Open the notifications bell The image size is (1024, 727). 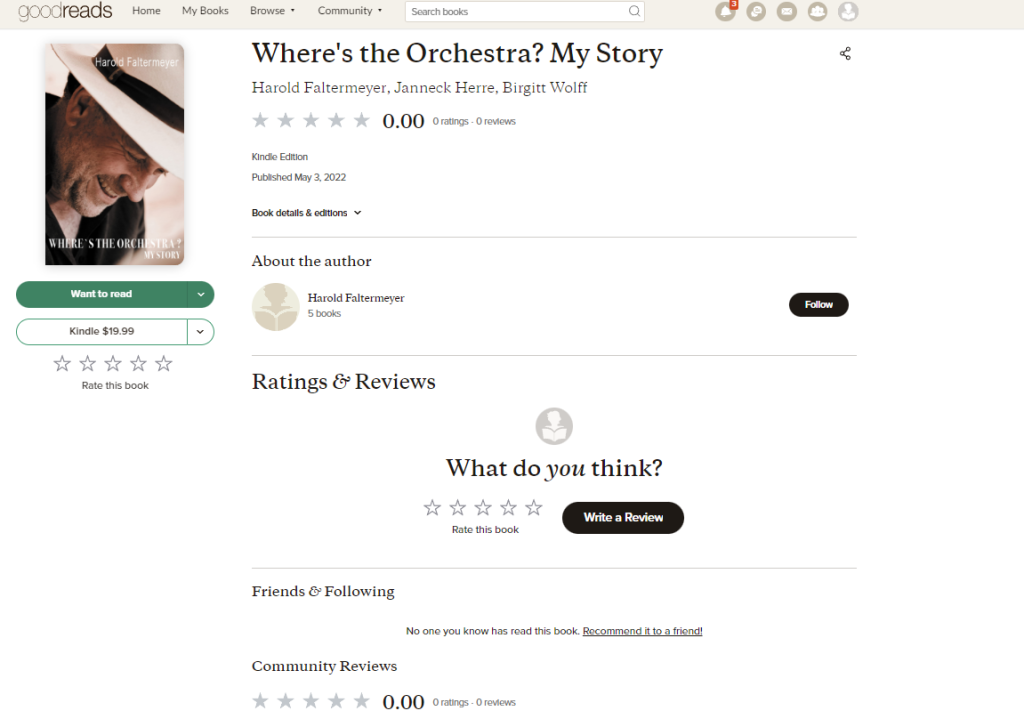pos(725,12)
